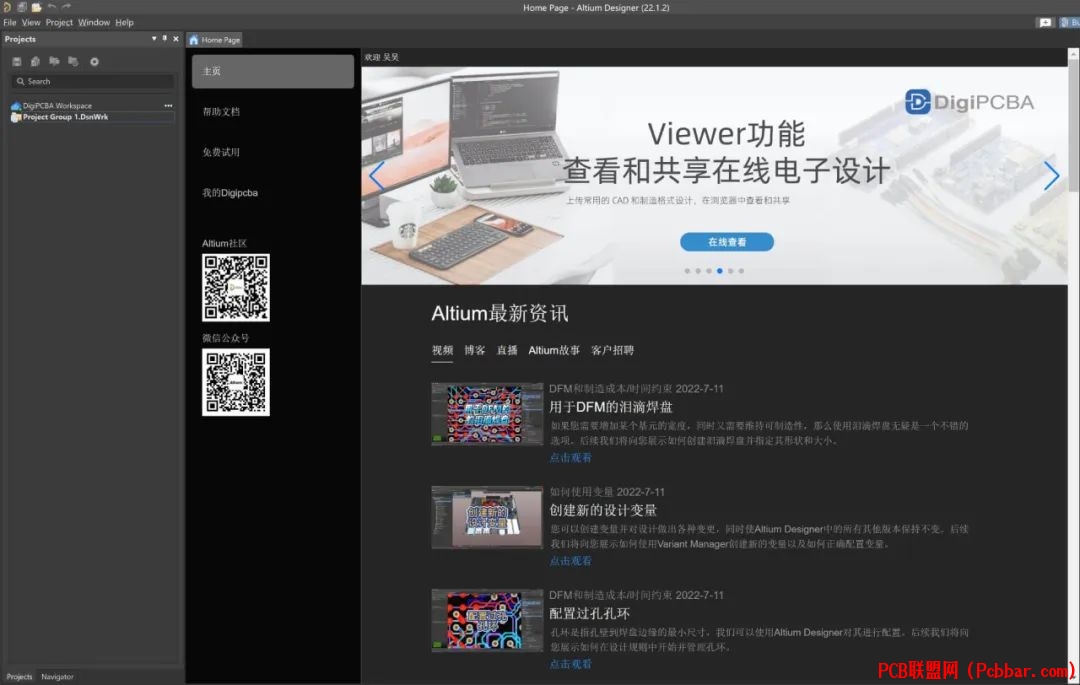The image size is (1080, 685).
Task: Click the Redo arrow icon
Action: 67,7
